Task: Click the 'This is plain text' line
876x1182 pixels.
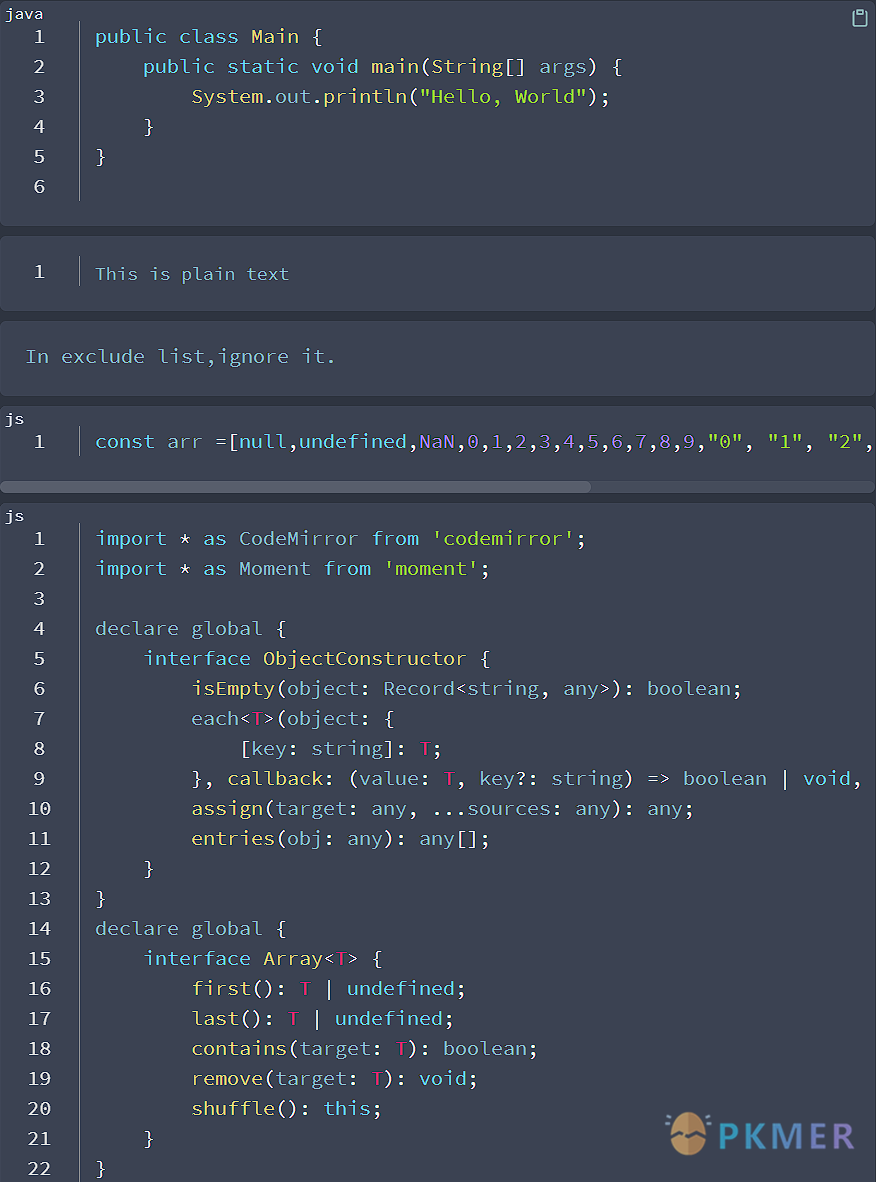Action: click(x=192, y=274)
